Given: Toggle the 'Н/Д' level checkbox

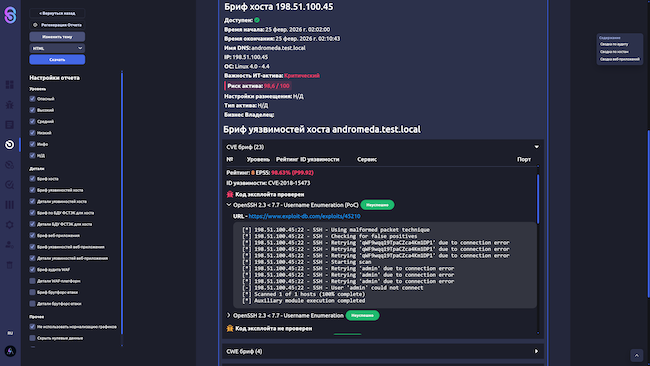Looking at the screenshot, I should 32,155.
